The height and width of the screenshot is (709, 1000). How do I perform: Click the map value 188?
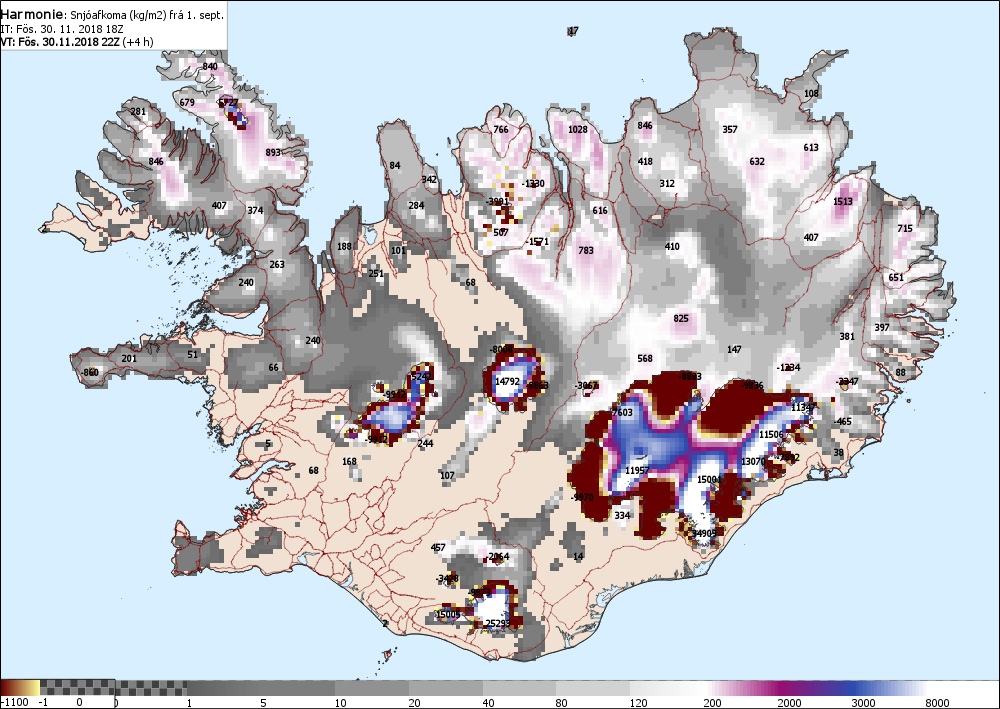344,247
